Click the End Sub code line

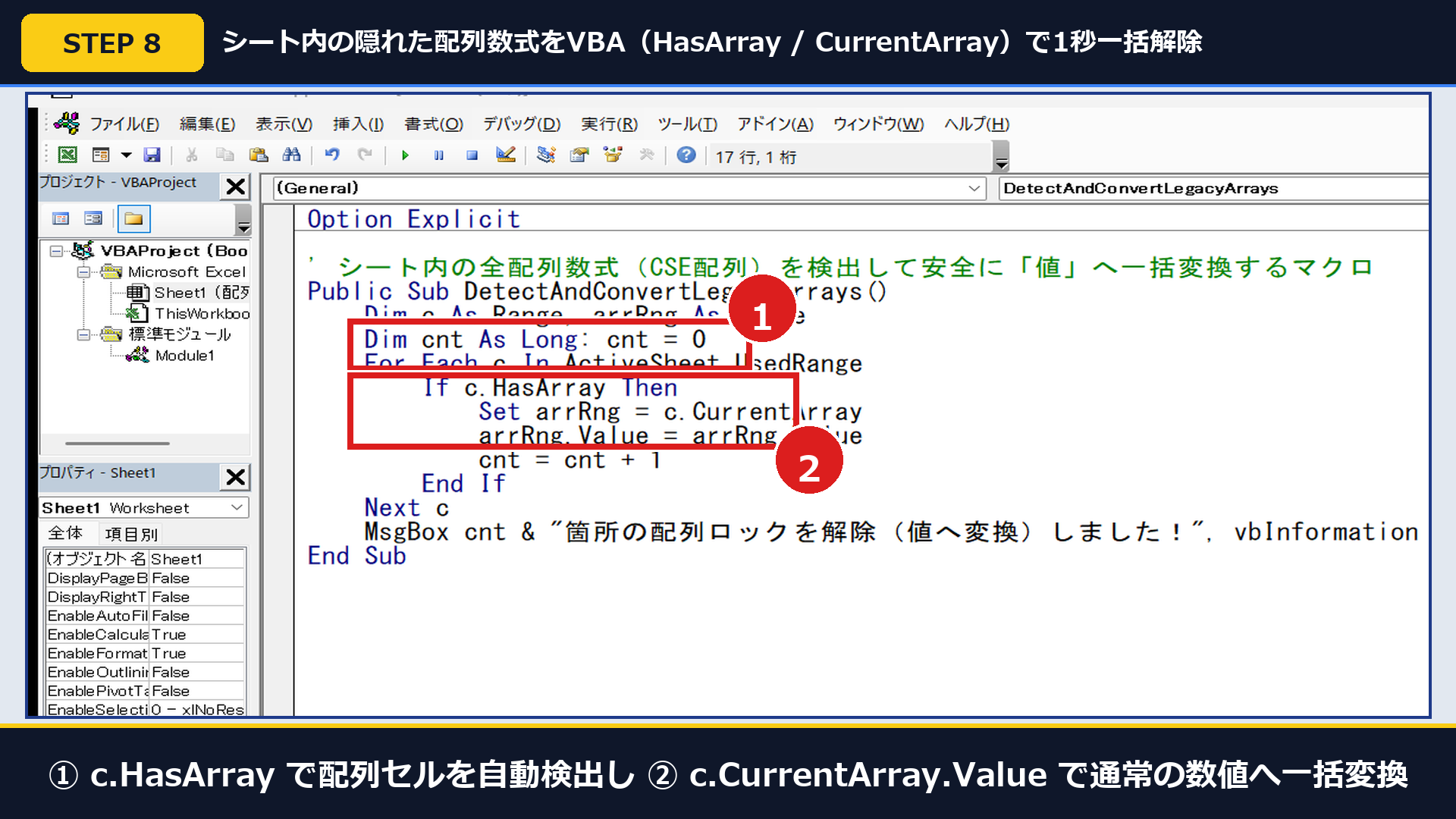point(356,556)
